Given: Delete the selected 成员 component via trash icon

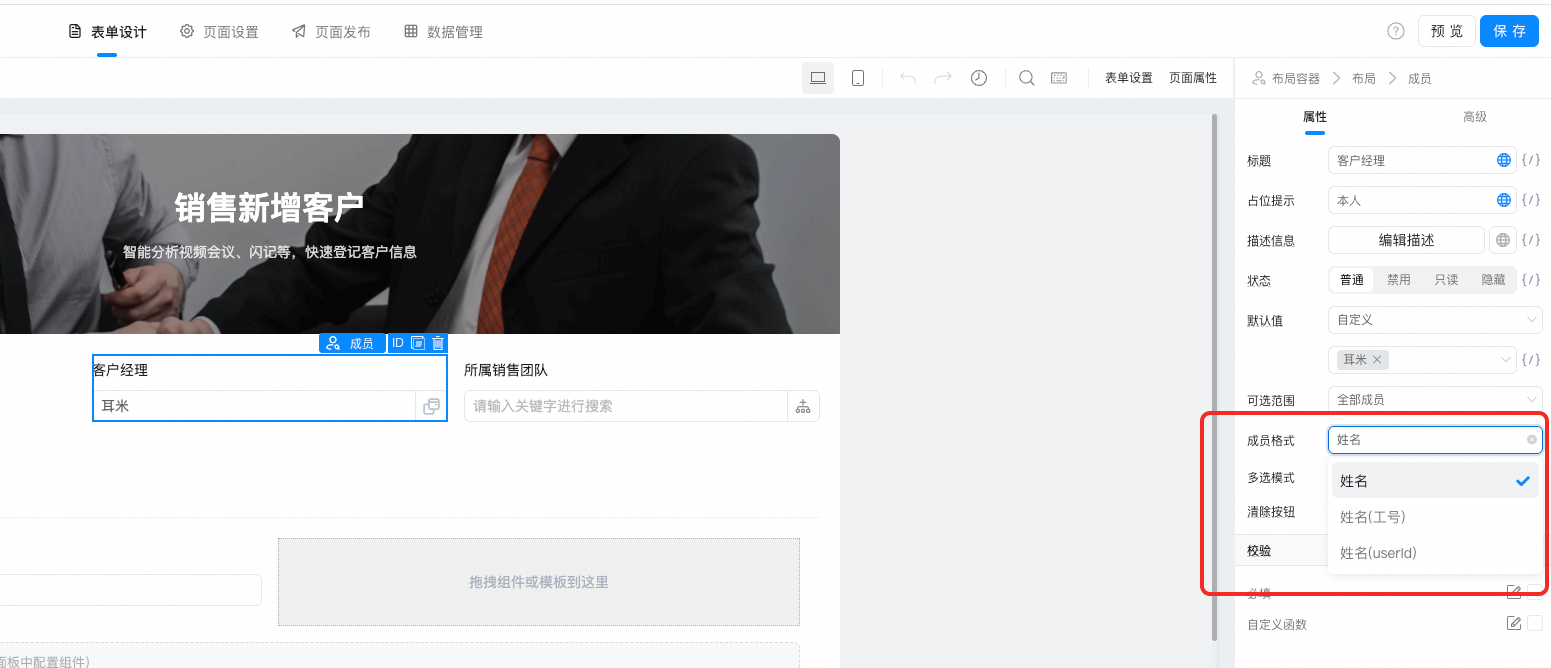Looking at the screenshot, I should pyautogui.click(x=437, y=343).
